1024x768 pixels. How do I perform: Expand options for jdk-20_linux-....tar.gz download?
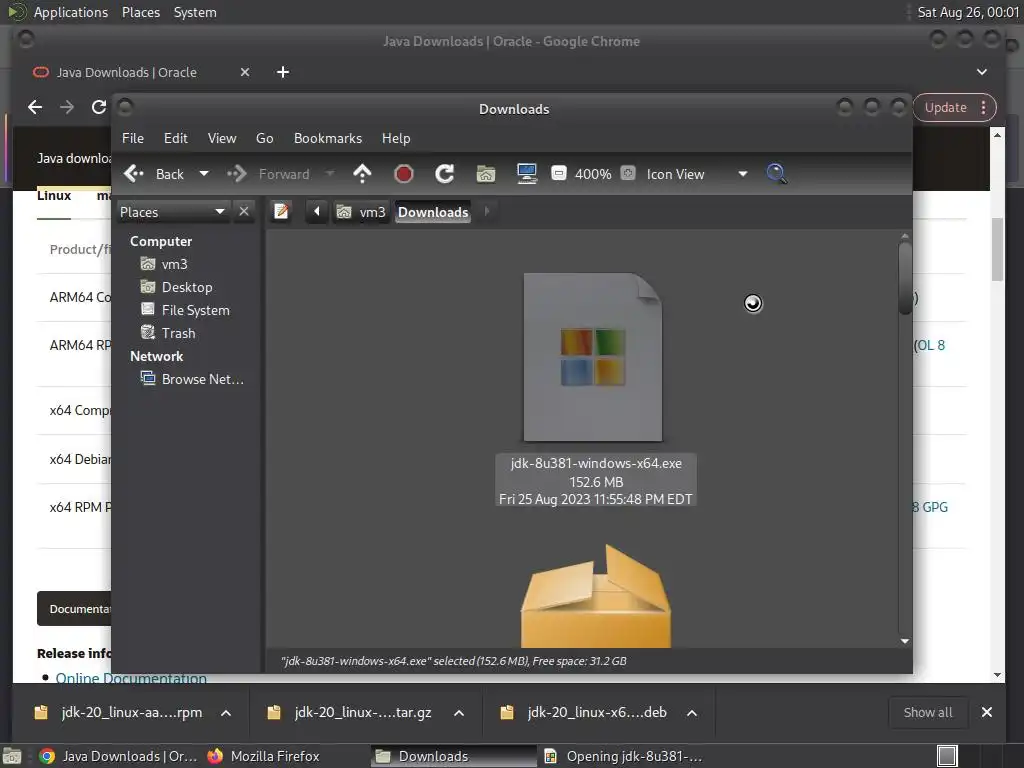point(459,712)
